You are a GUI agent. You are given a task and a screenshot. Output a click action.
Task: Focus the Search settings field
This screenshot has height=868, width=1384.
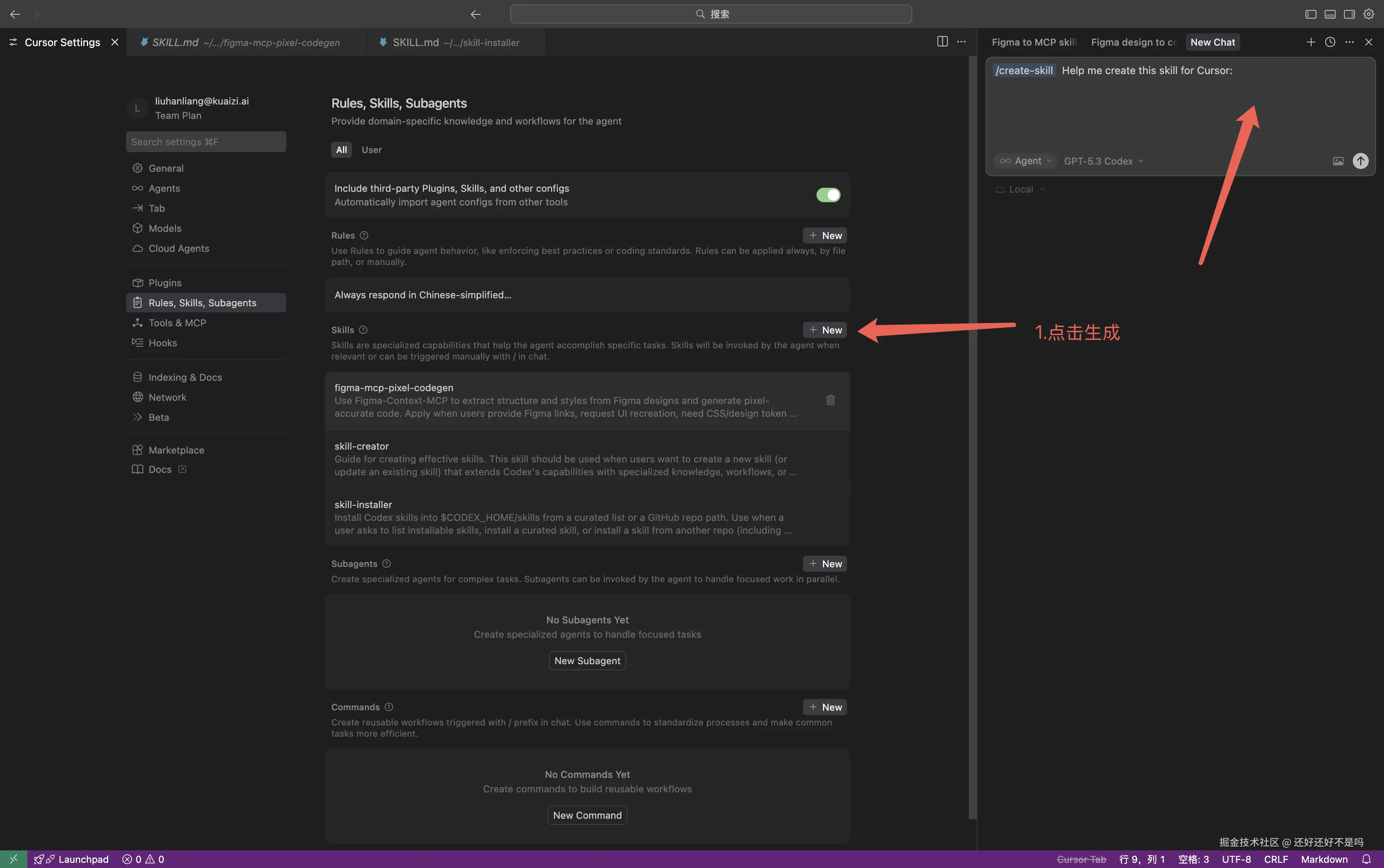[205, 142]
